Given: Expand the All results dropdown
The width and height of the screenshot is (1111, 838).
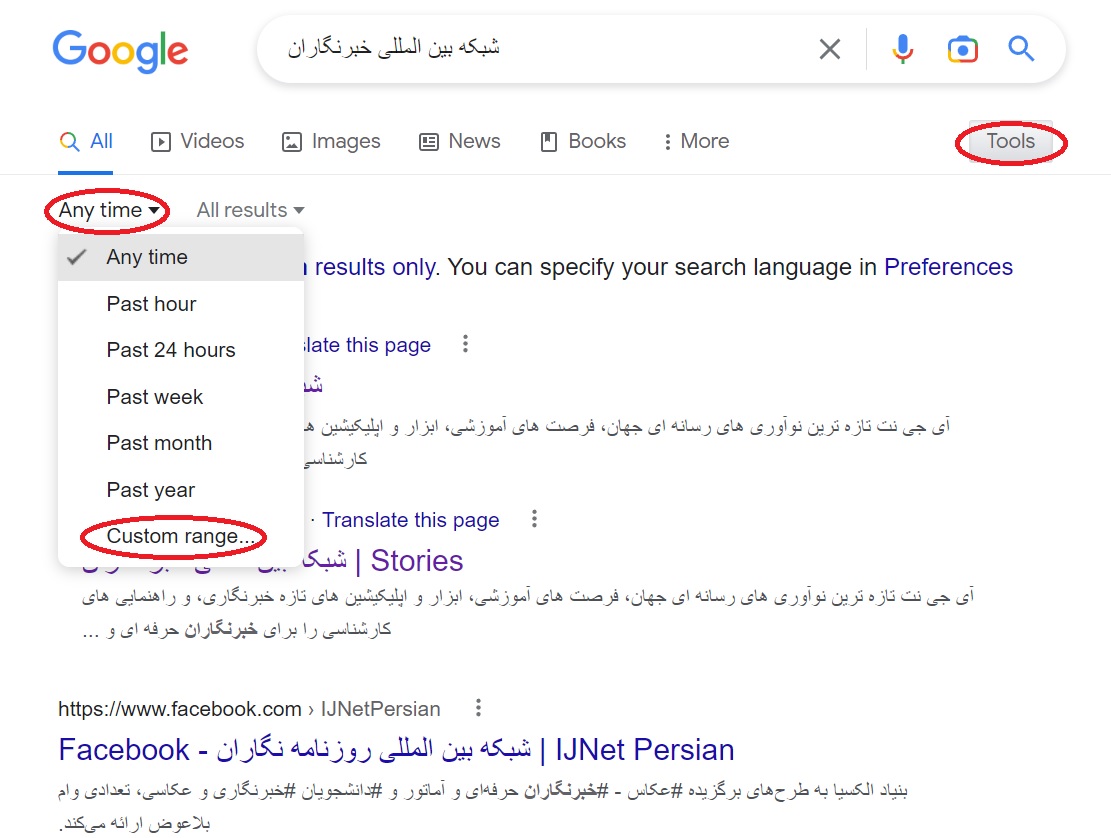Looking at the screenshot, I should point(250,210).
